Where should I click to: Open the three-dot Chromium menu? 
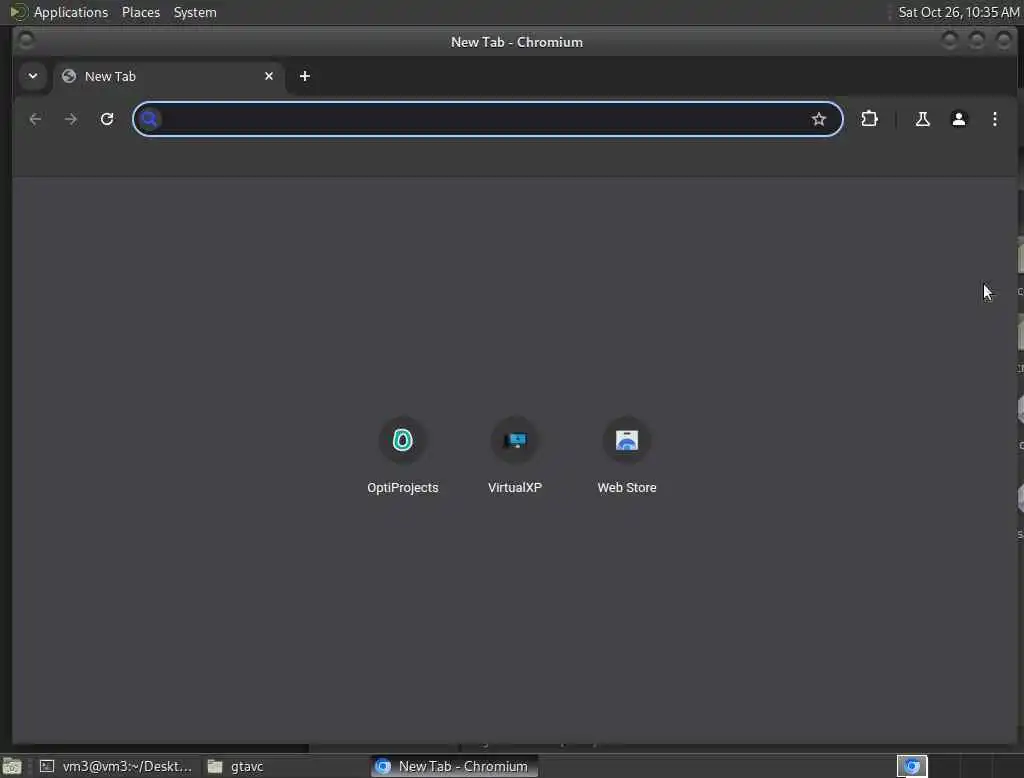(994, 119)
